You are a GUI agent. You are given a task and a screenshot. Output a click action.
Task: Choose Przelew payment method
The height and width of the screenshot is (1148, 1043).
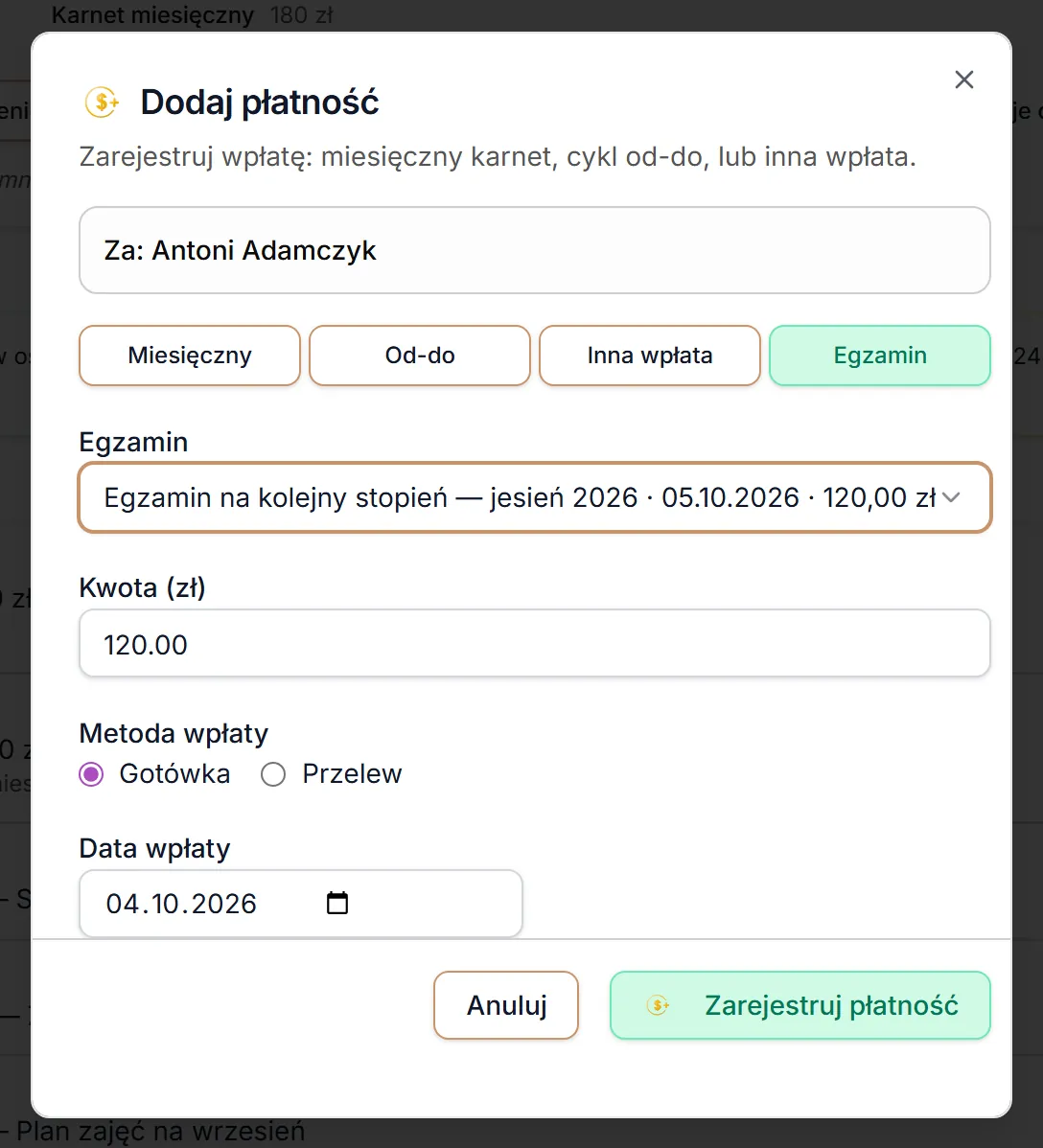click(x=273, y=774)
